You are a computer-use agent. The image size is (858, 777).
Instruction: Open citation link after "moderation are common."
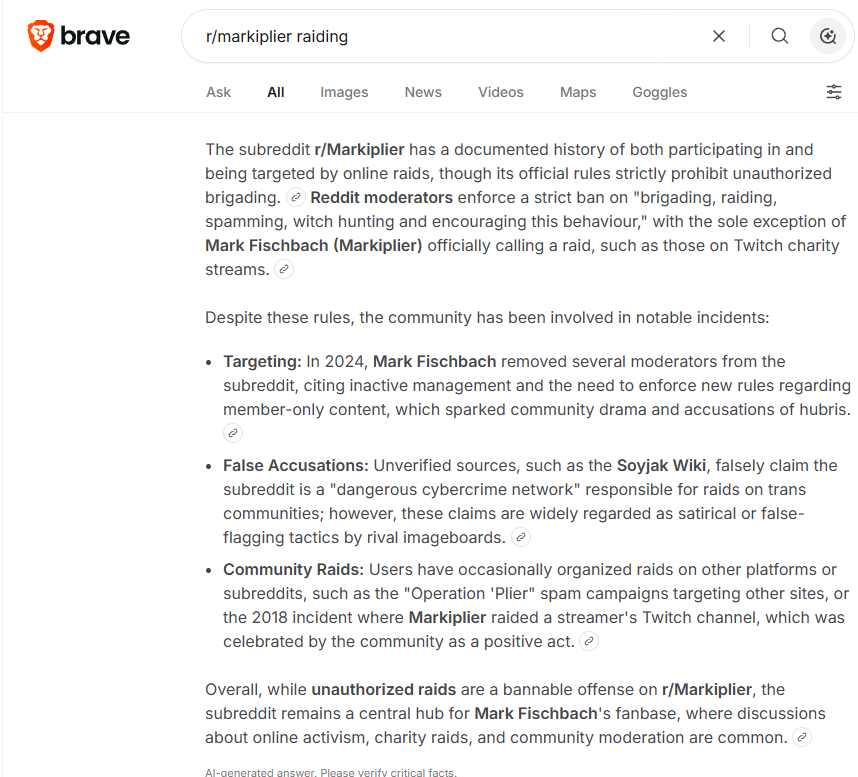pos(802,737)
